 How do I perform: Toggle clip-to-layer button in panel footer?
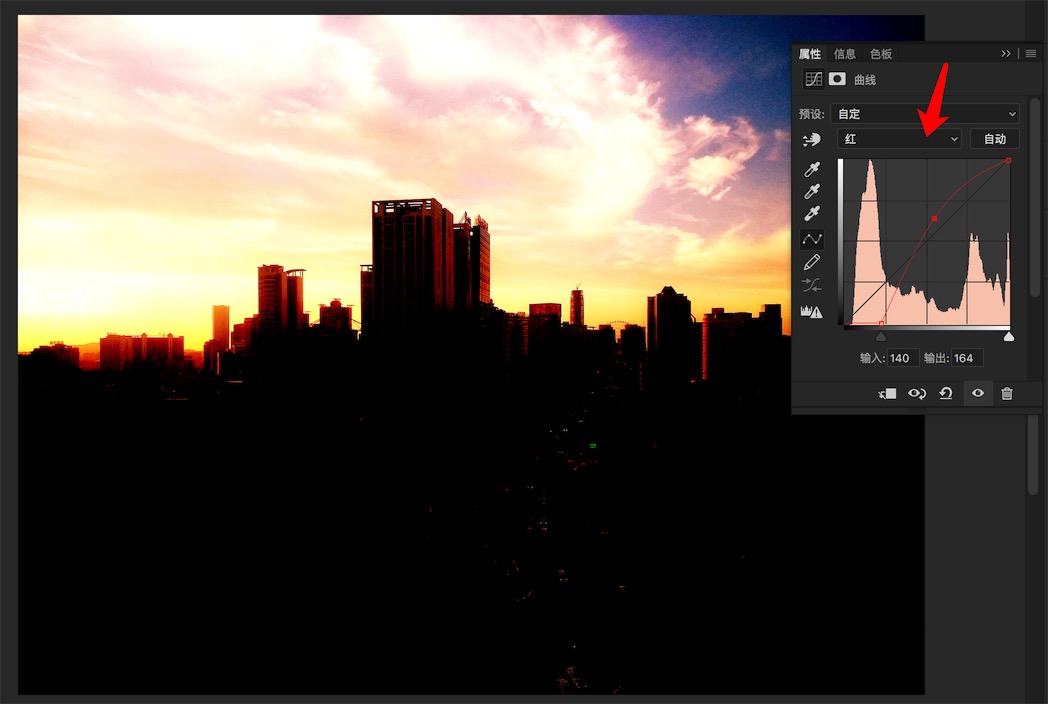[x=887, y=394]
